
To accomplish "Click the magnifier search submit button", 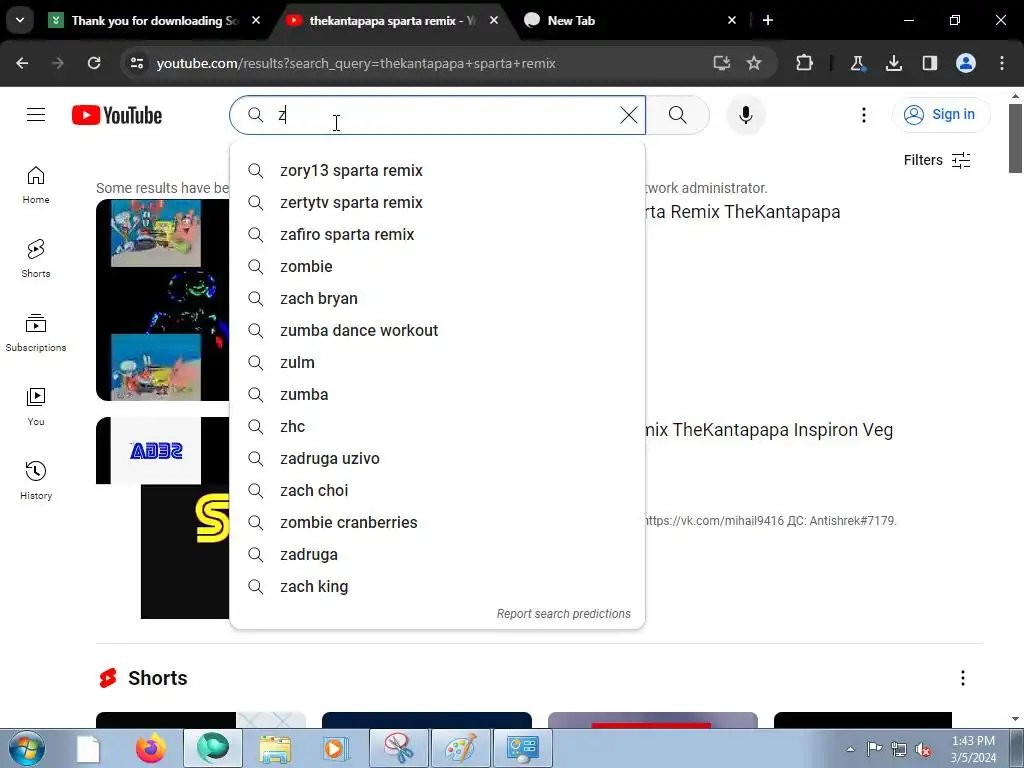I will [x=677, y=115].
